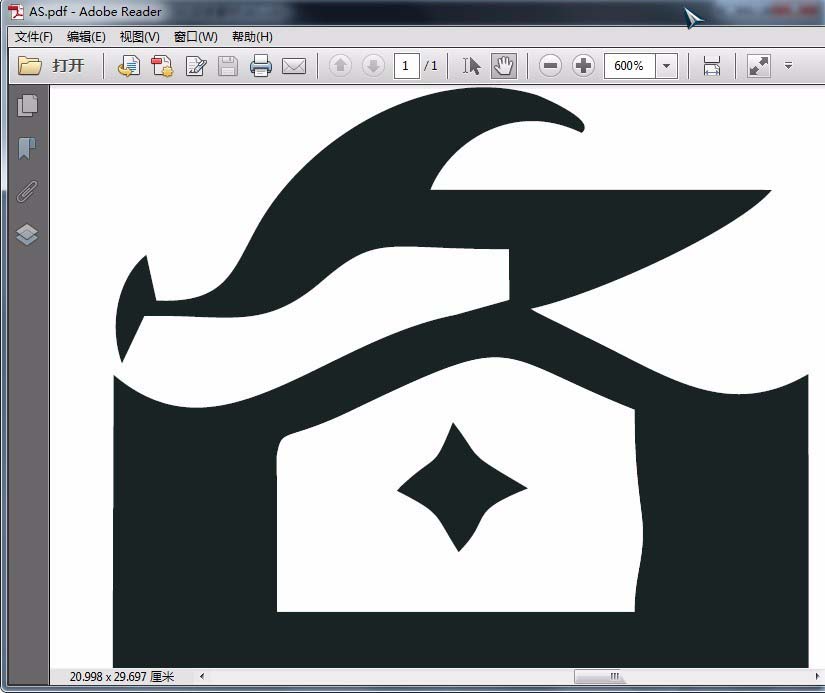Zoom in with the plus button
The height and width of the screenshot is (693, 825).
coord(583,66)
